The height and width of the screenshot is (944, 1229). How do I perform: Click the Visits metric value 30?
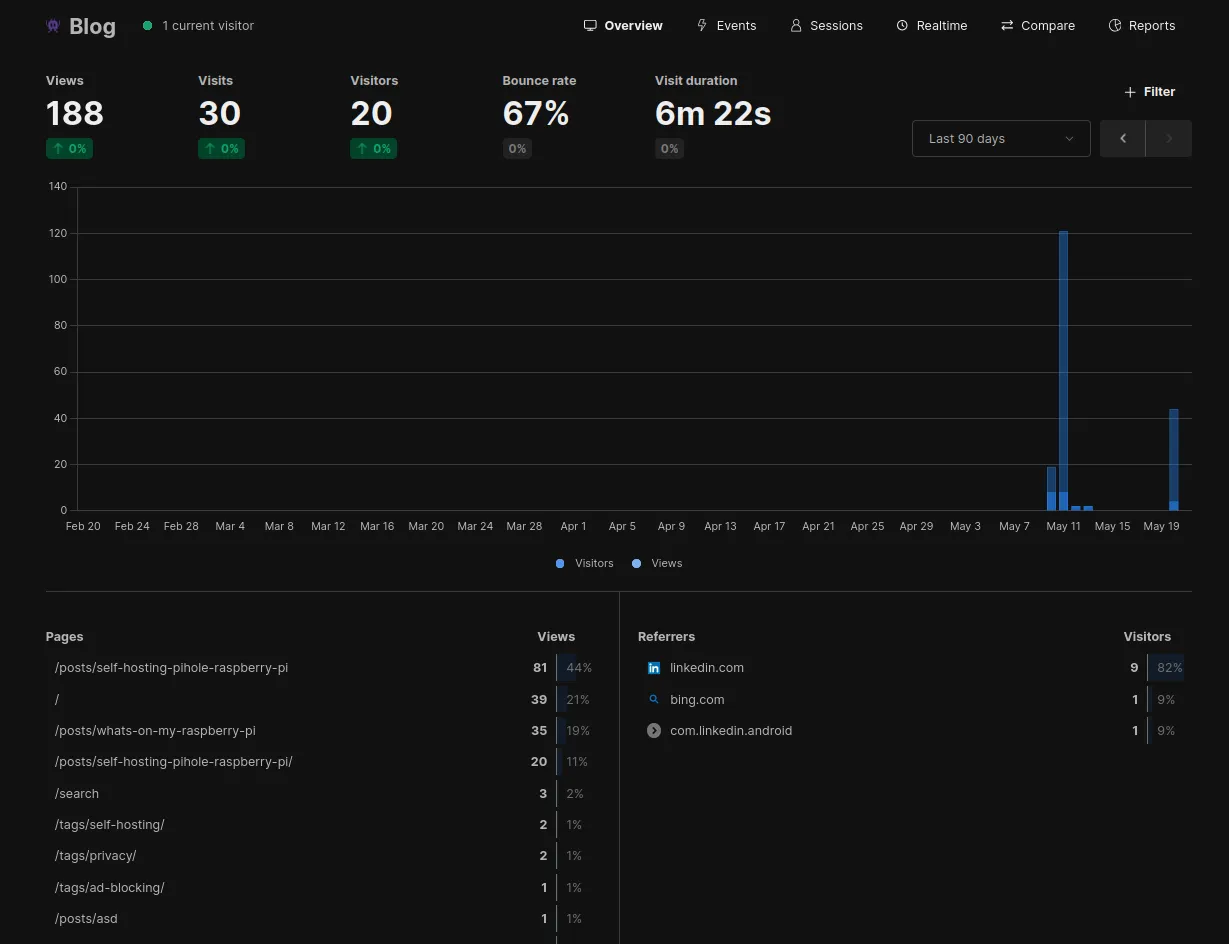220,114
